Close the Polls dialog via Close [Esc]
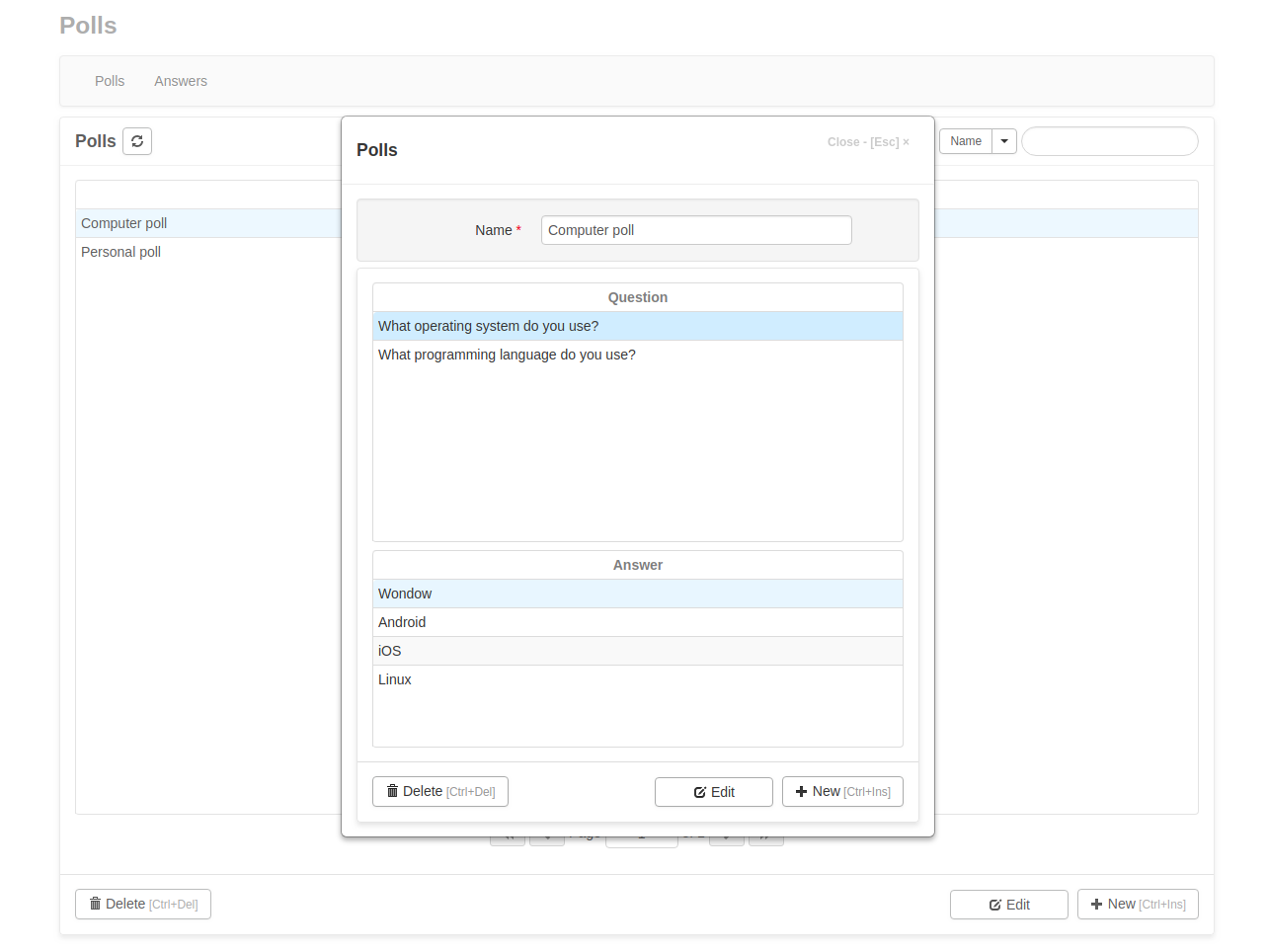The height and width of the screenshot is (952, 1268). click(x=868, y=142)
